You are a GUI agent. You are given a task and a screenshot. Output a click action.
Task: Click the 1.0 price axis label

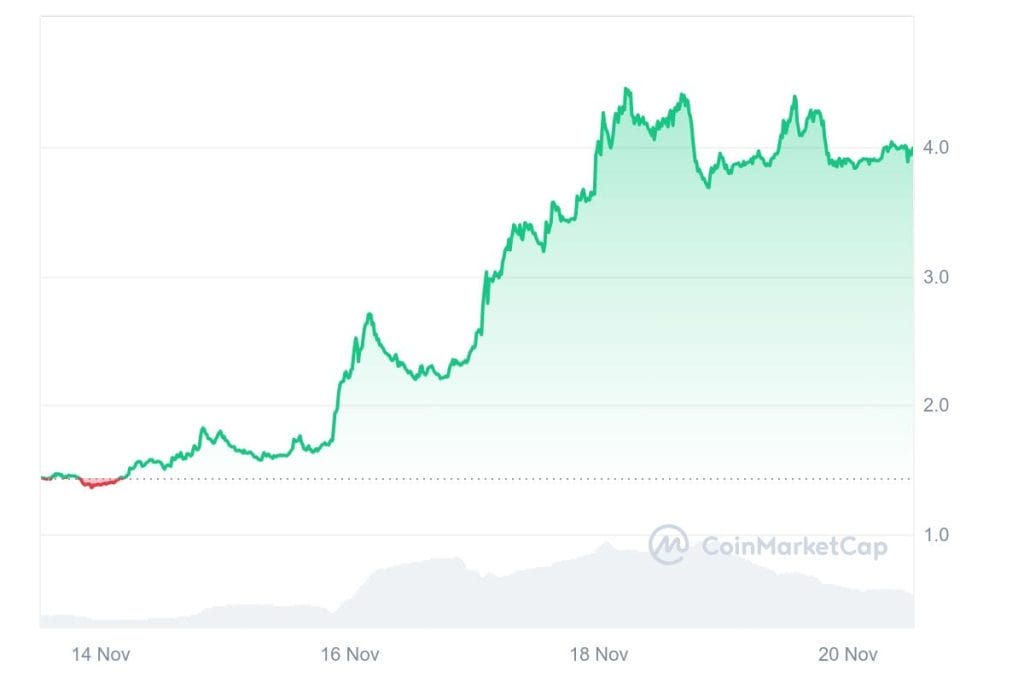tap(937, 535)
